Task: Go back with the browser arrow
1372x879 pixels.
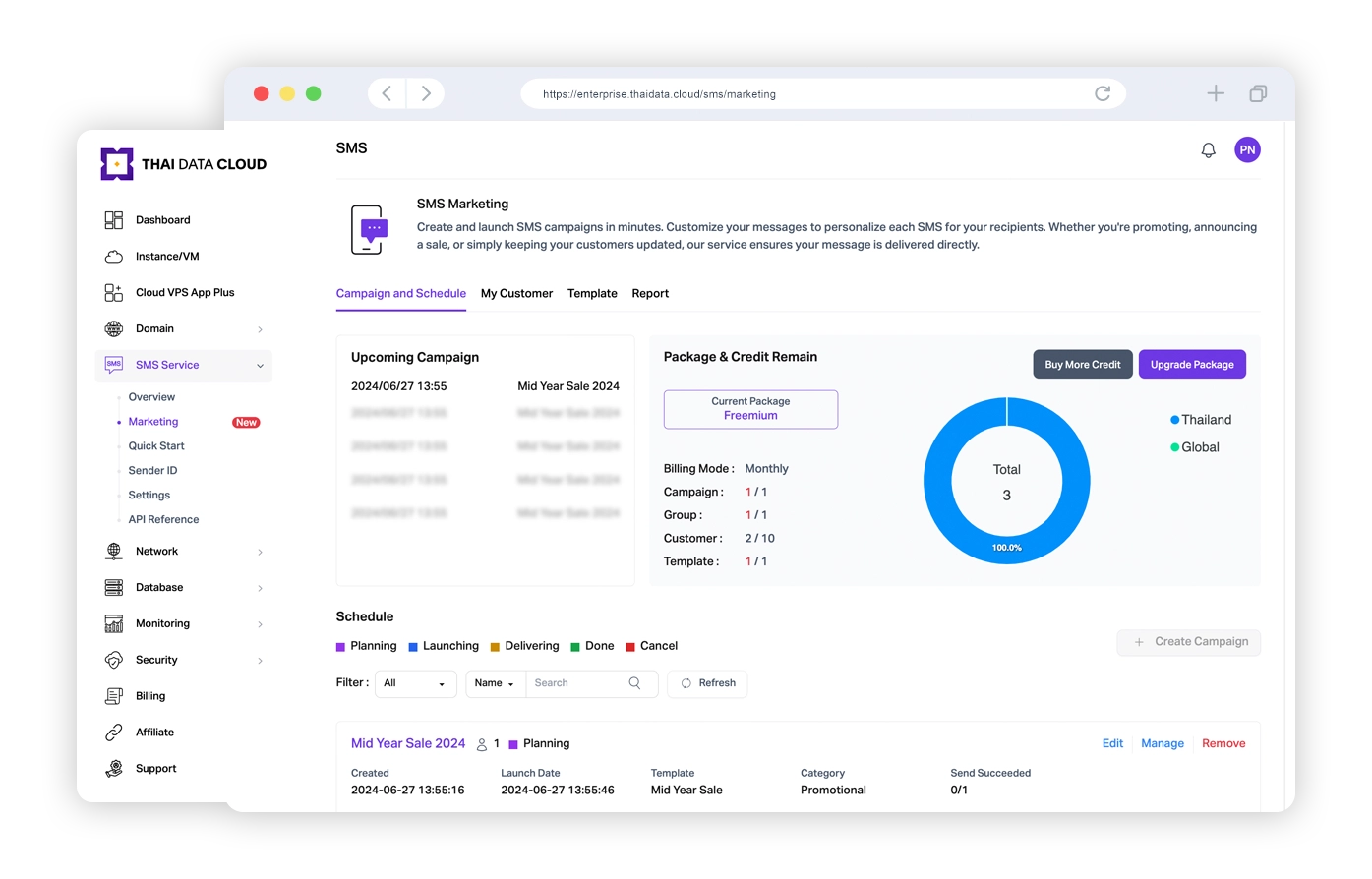Action: (387, 93)
